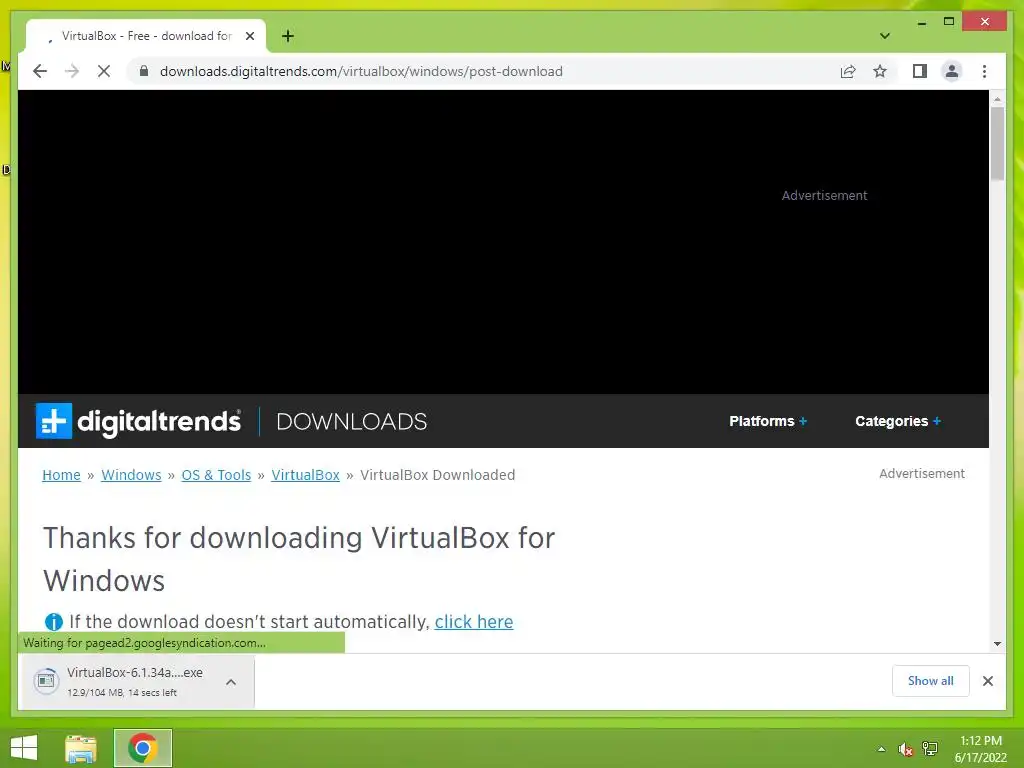Click Chrome taskbar icon
Image resolution: width=1024 pixels, height=768 pixels.
142,748
